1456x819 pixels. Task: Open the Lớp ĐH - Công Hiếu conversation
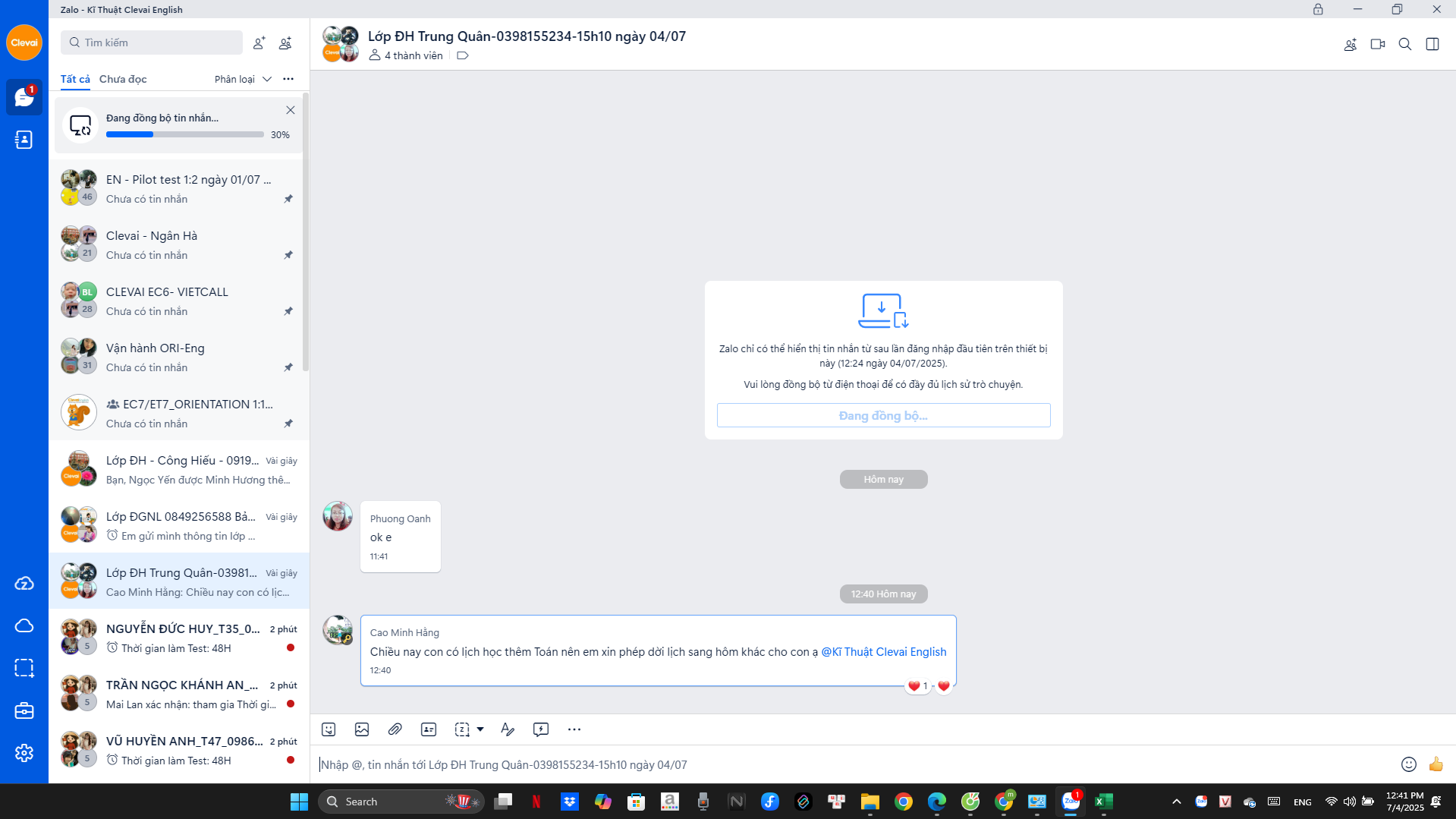179,469
